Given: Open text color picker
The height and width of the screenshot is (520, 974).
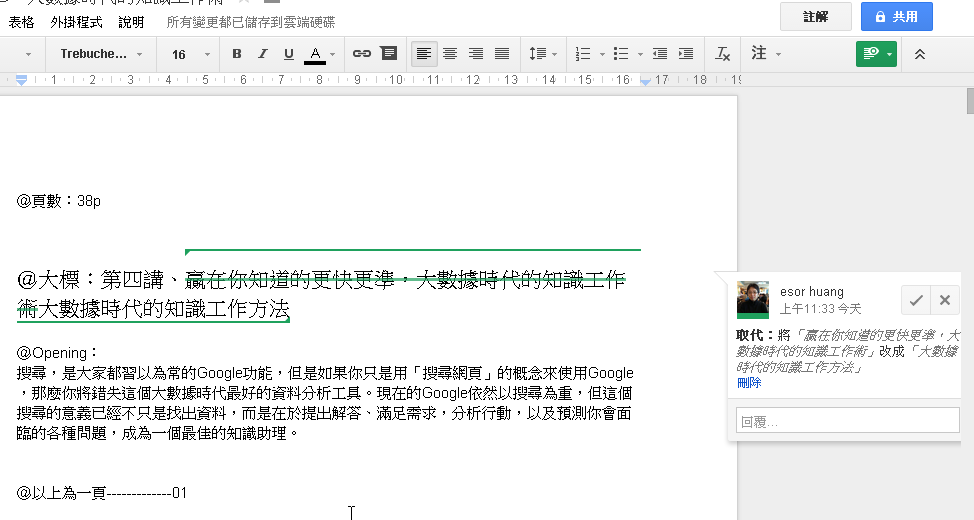Looking at the screenshot, I should pos(315,54).
